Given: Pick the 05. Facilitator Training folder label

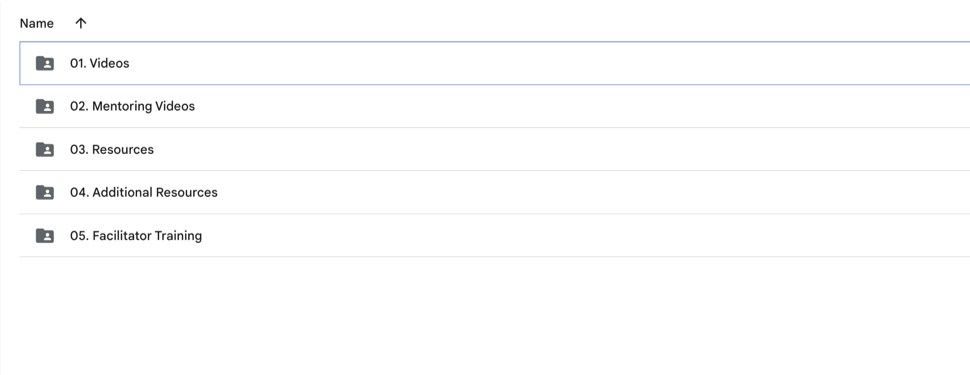Looking at the screenshot, I should pyautogui.click(x=136, y=236).
